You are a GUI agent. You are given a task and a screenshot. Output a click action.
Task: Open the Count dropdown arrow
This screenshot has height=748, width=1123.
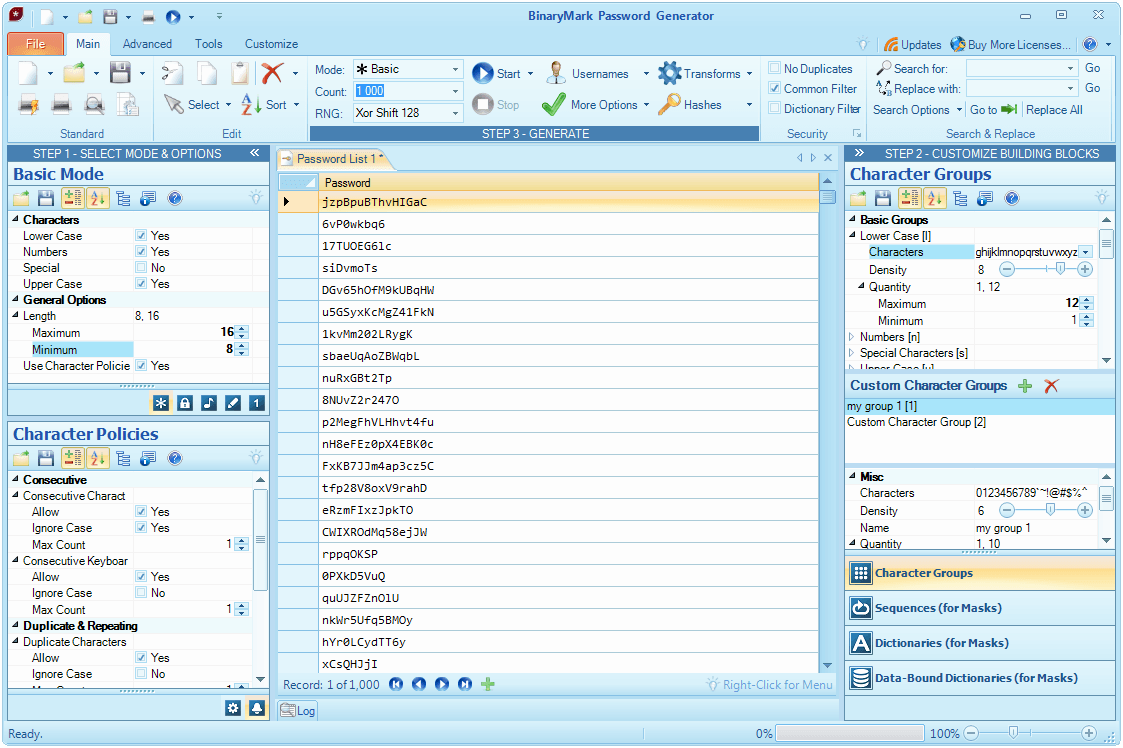[455, 91]
